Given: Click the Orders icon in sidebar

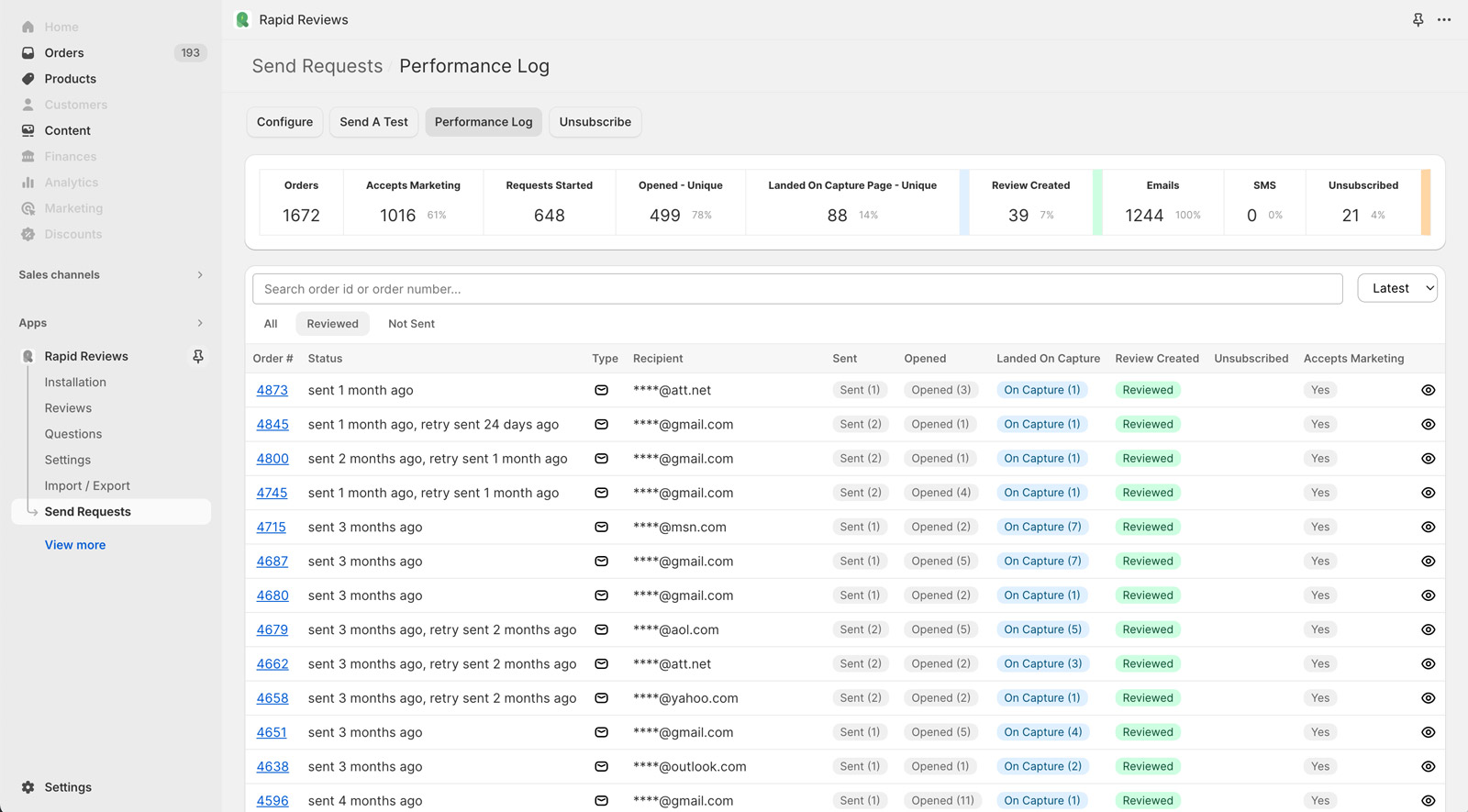Looking at the screenshot, I should [28, 53].
